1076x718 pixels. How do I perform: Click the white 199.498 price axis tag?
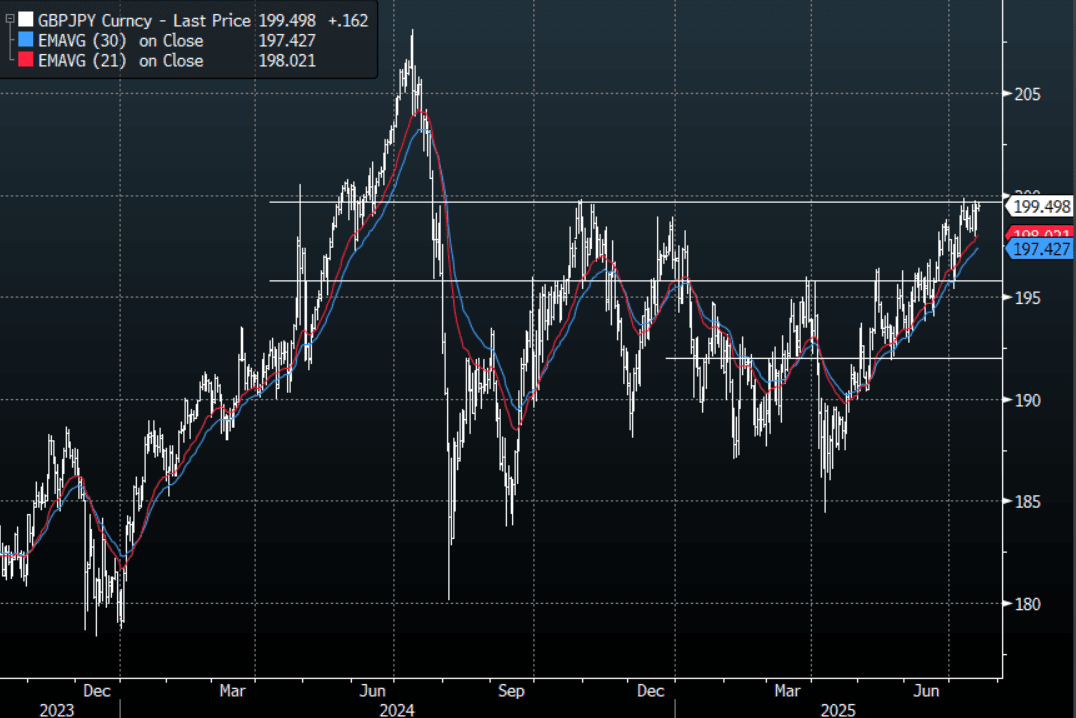(x=1038, y=208)
